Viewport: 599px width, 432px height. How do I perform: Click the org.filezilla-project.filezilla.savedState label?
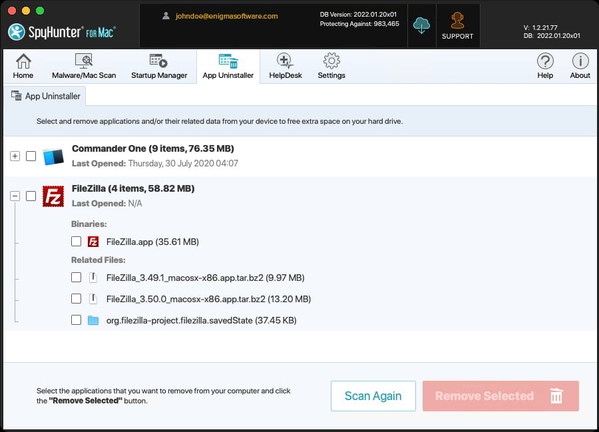tap(201, 320)
